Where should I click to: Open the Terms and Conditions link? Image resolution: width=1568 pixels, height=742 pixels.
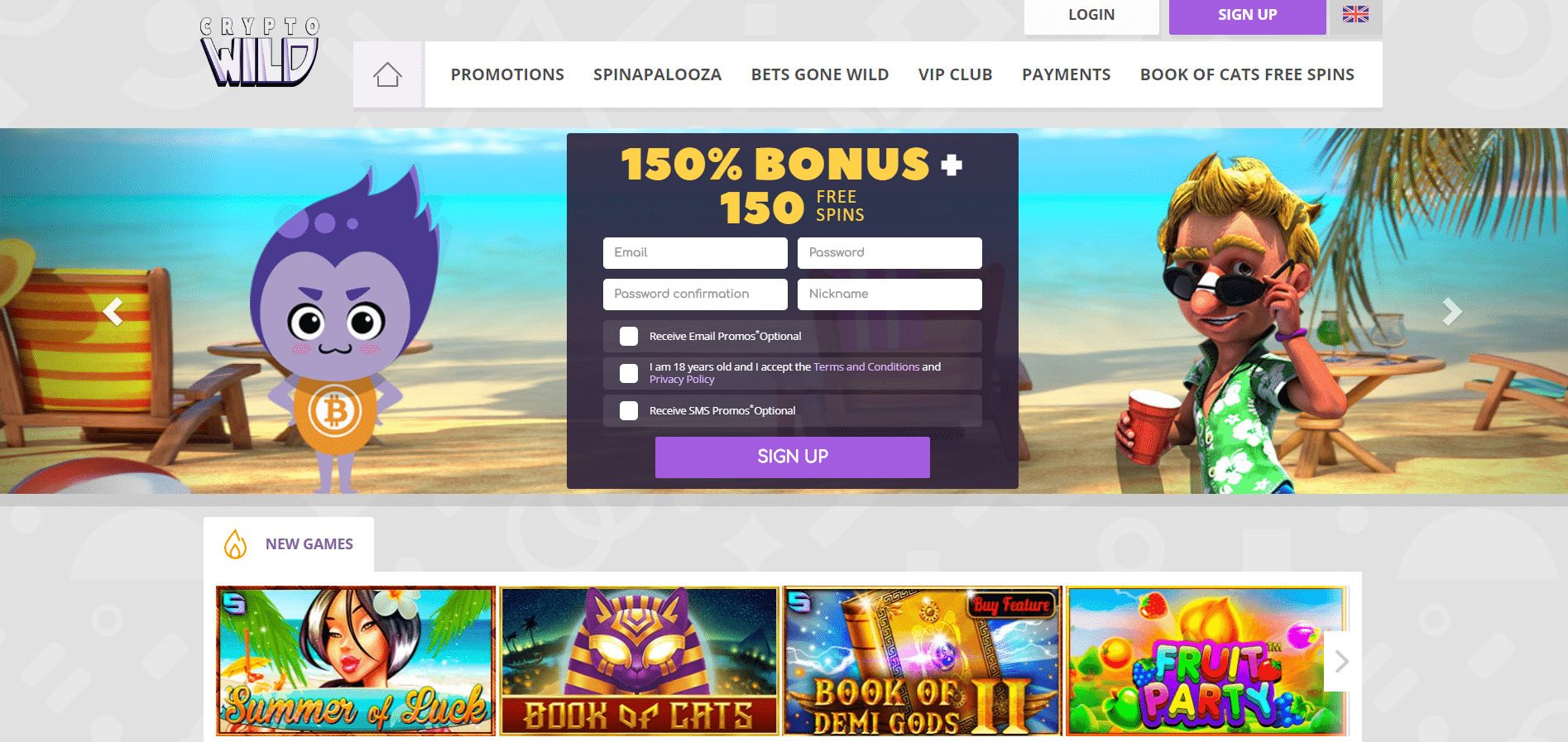[866, 366]
